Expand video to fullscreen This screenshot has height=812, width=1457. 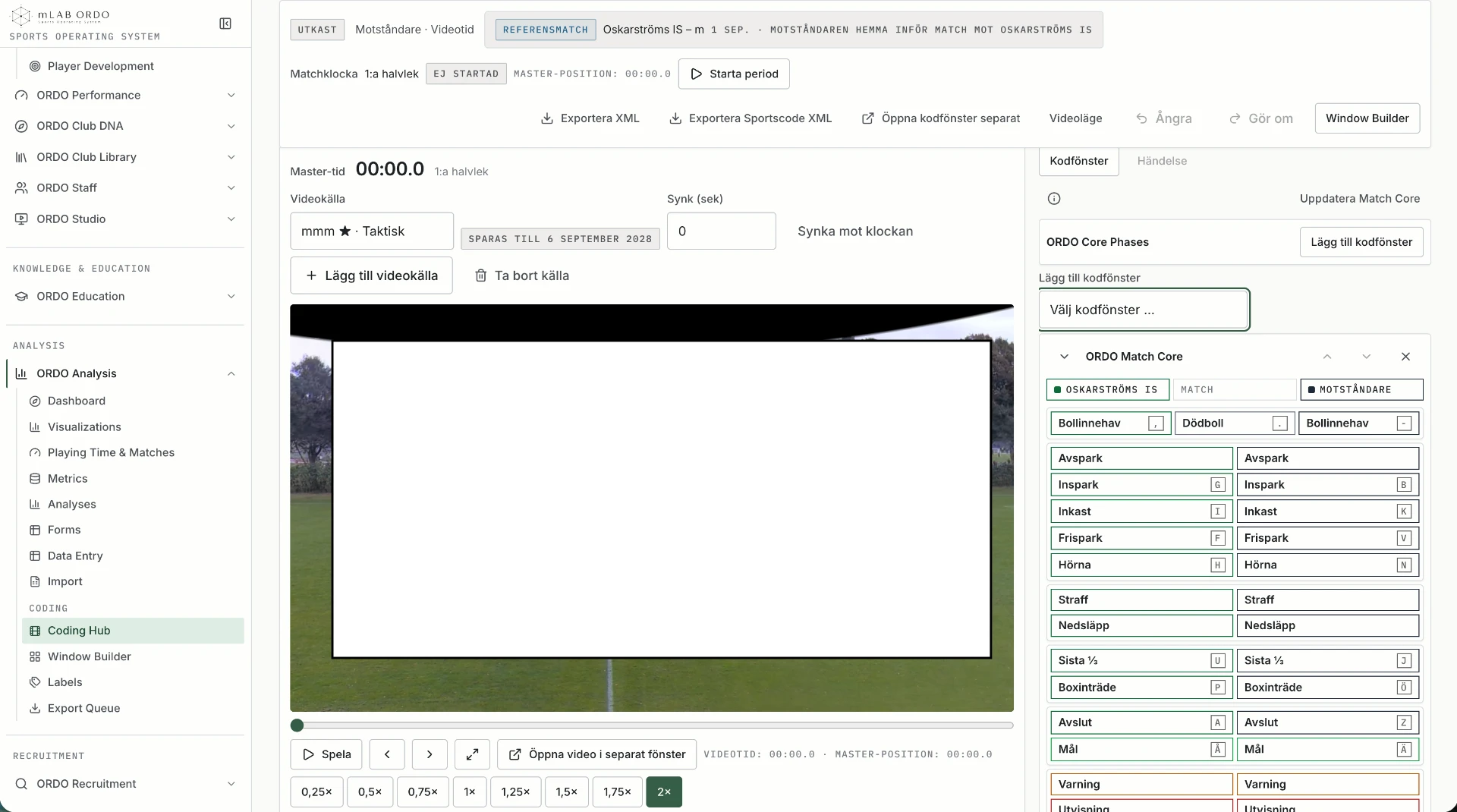point(472,754)
